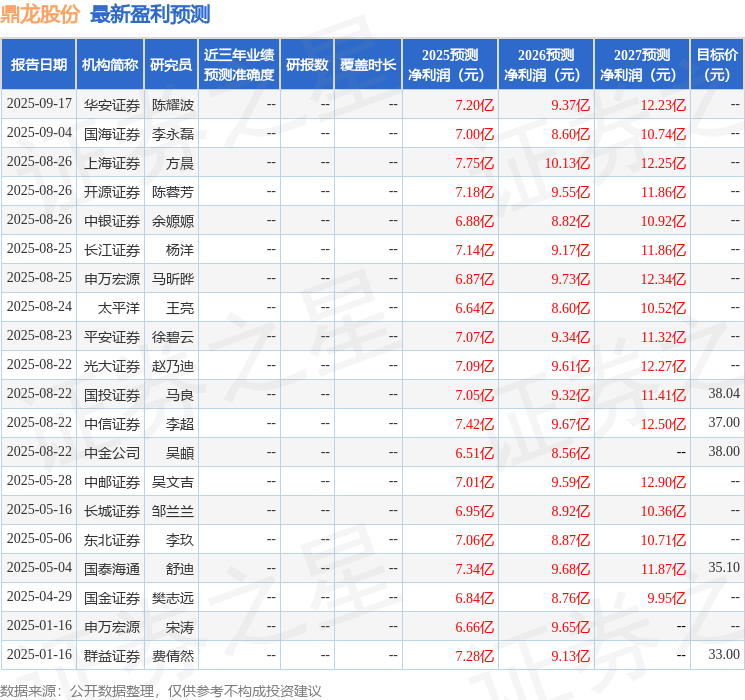Select the 报告日期 column header

(x=38, y=65)
